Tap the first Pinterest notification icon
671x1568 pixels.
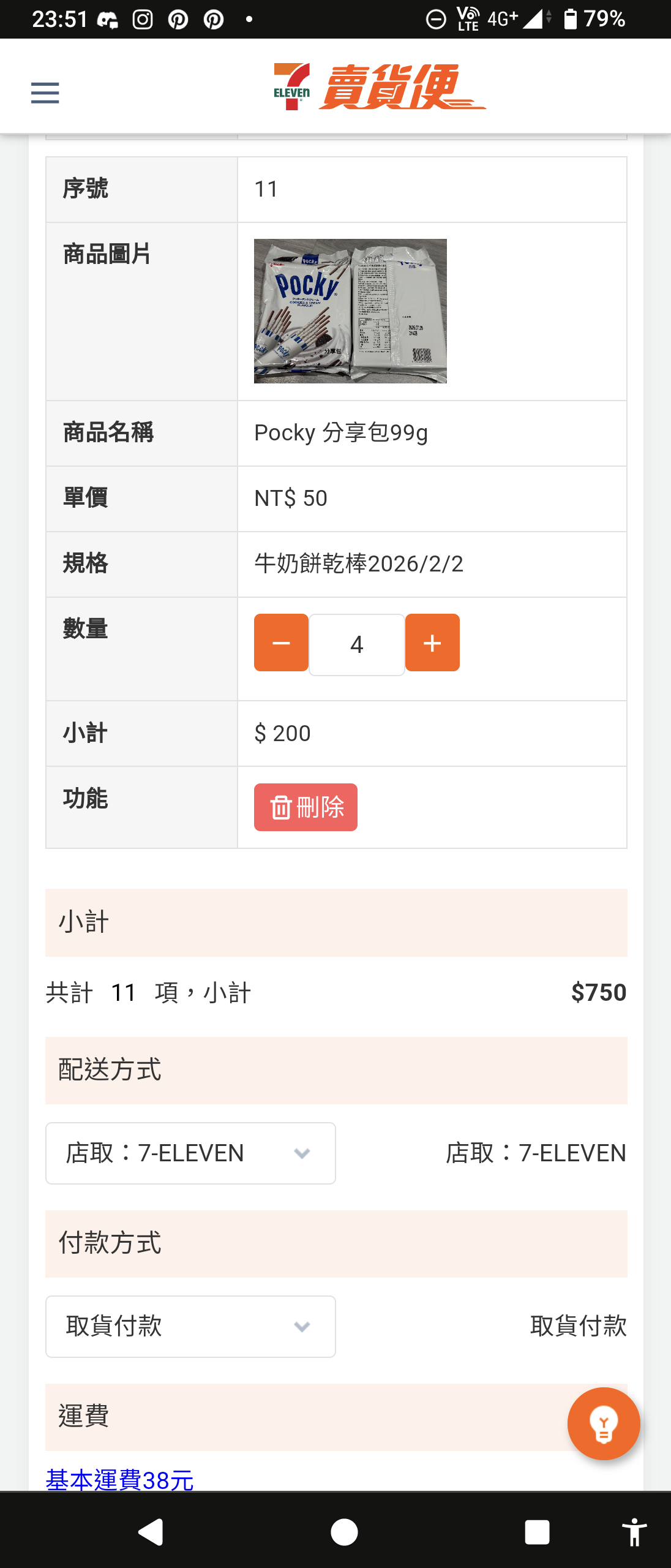point(178,20)
